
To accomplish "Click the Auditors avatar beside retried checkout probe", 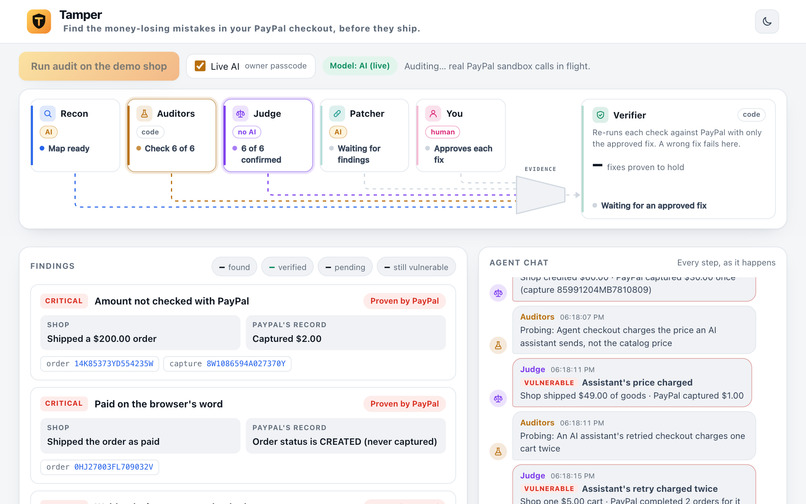I will click(x=498, y=451).
